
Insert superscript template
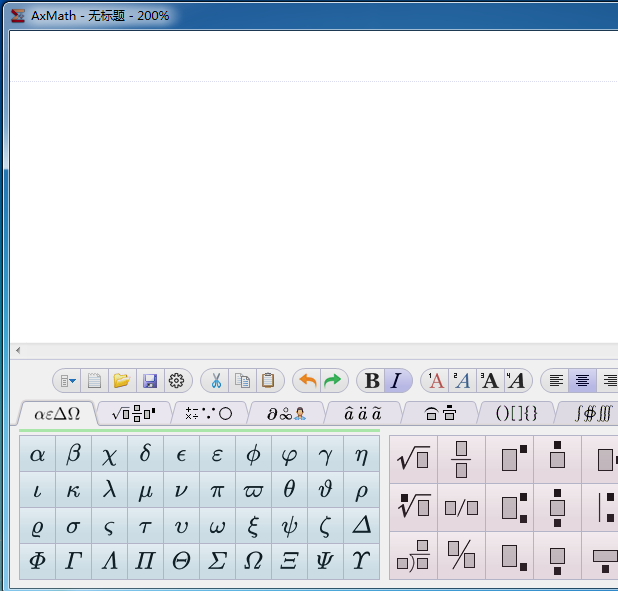pyautogui.click(x=510, y=460)
